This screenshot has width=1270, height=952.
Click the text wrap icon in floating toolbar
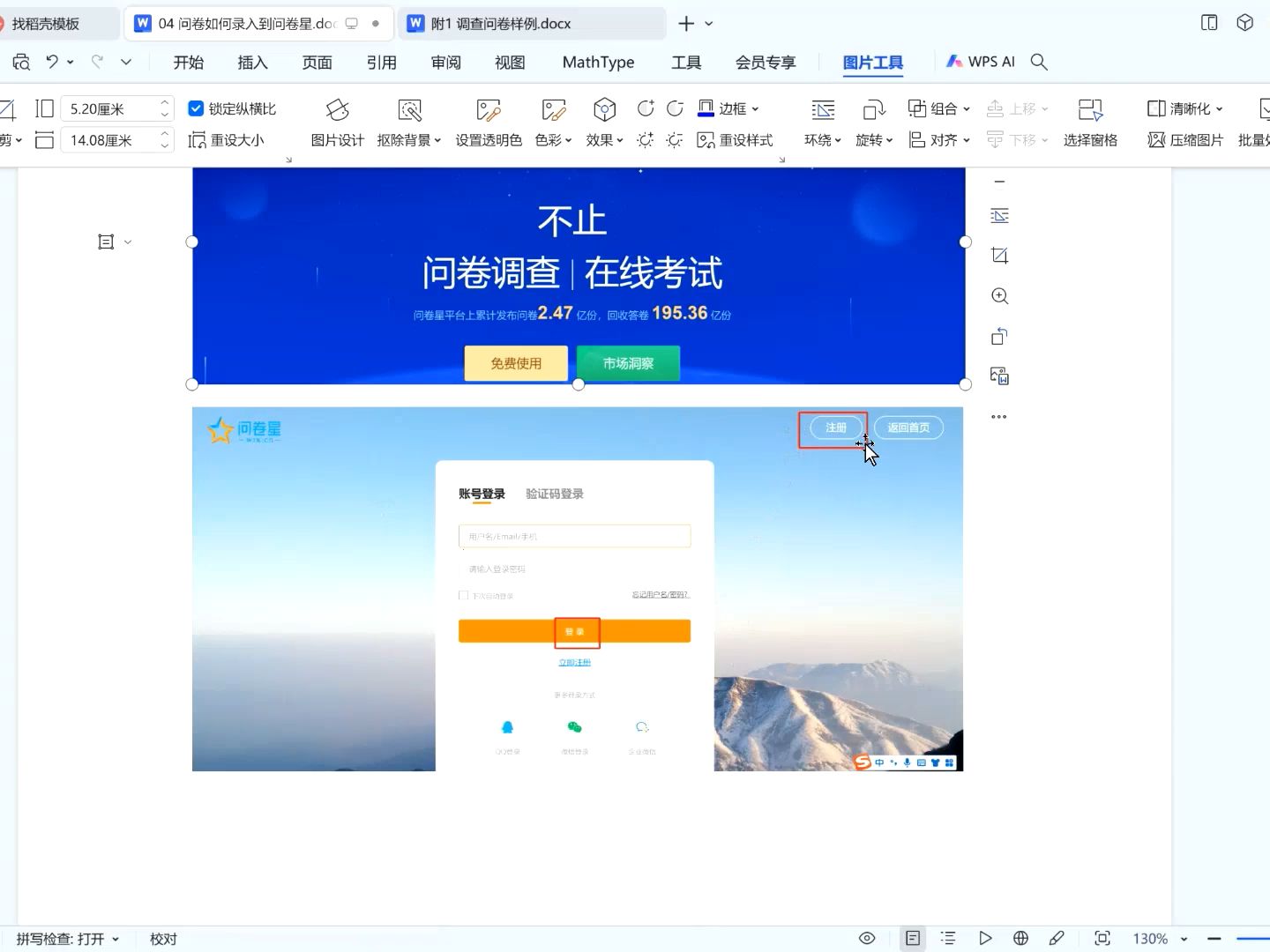999,216
